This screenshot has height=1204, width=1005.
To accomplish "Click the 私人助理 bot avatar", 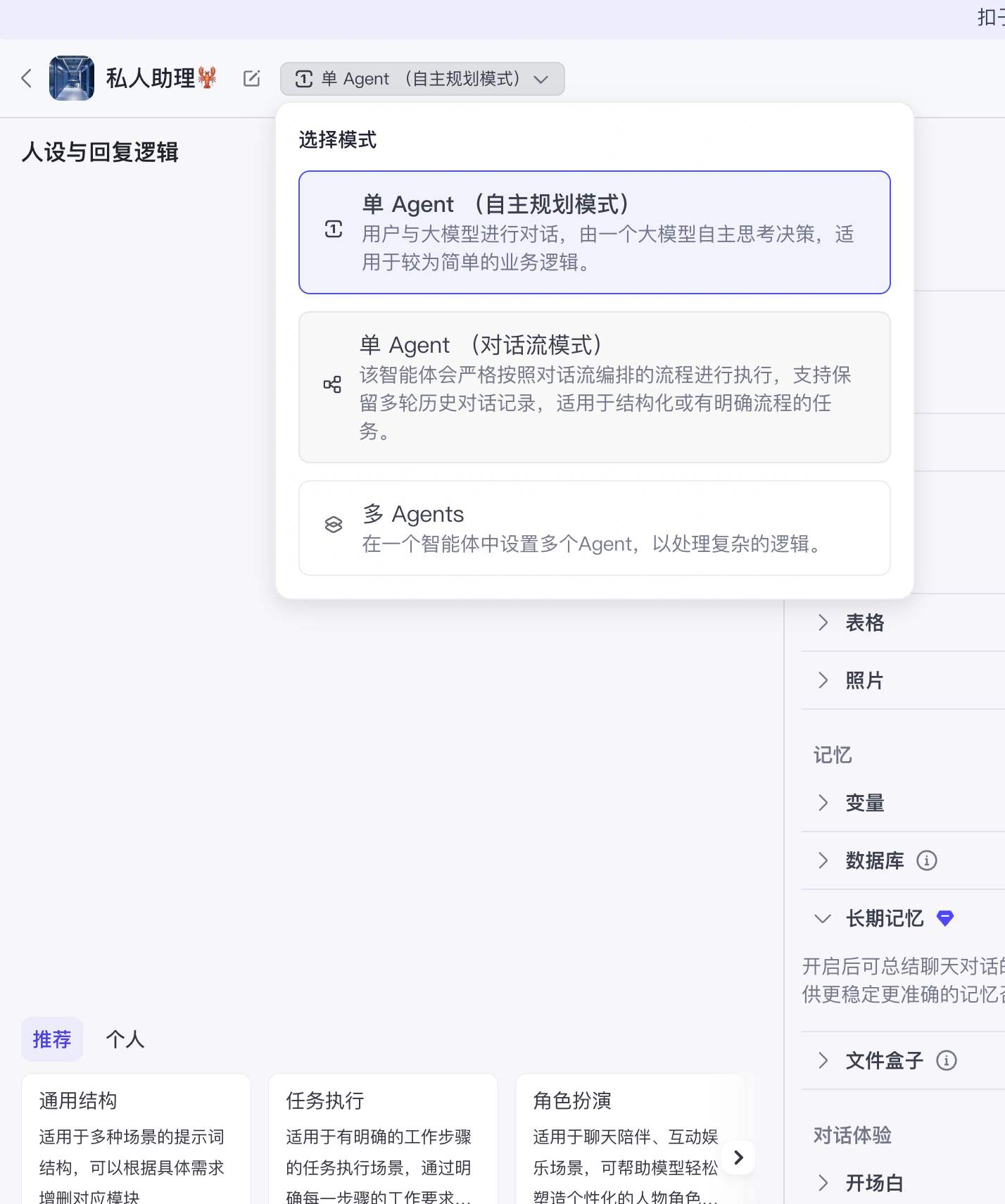I will coord(71,78).
